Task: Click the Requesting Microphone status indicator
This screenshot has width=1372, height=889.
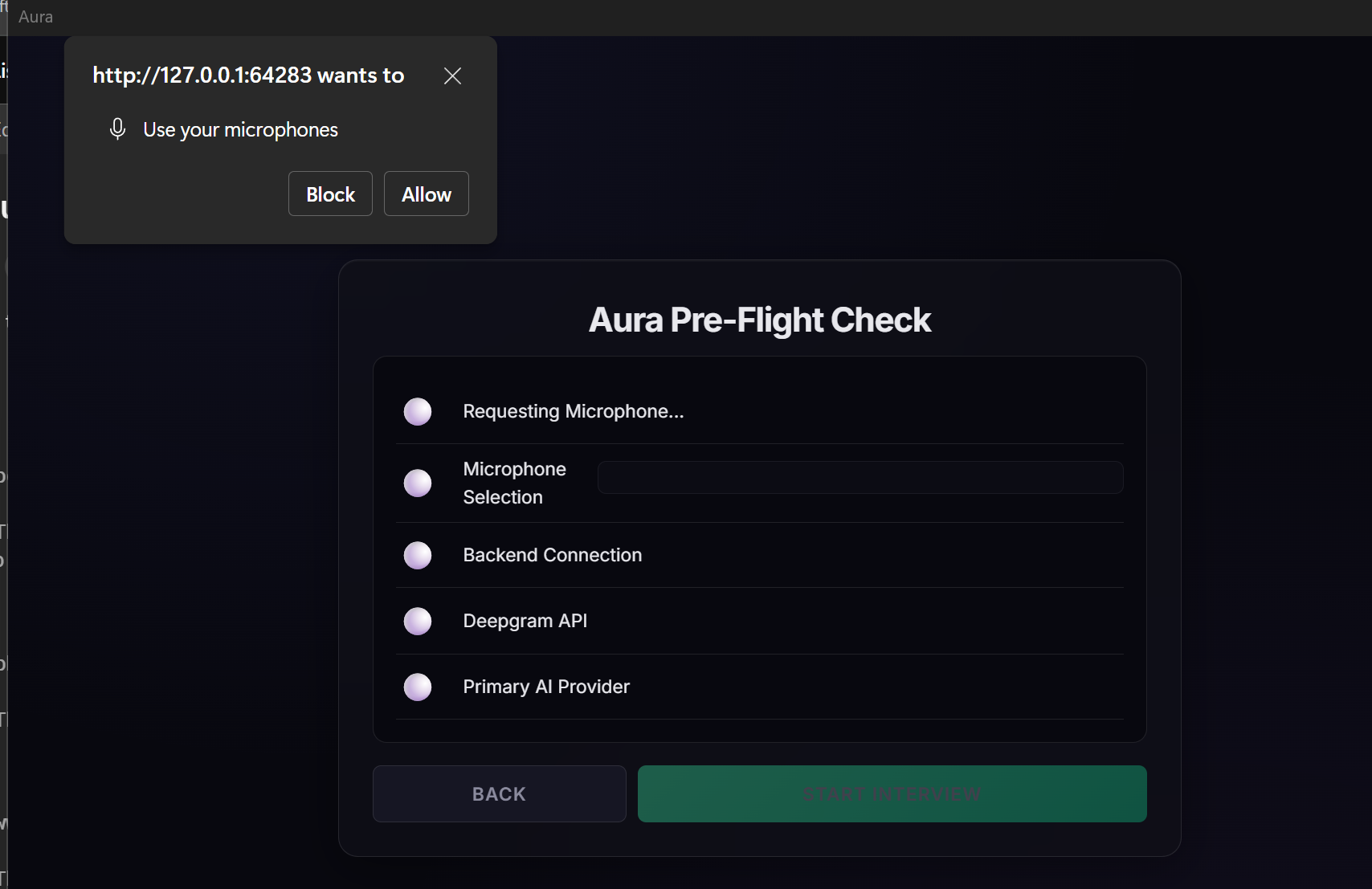Action: click(x=418, y=412)
